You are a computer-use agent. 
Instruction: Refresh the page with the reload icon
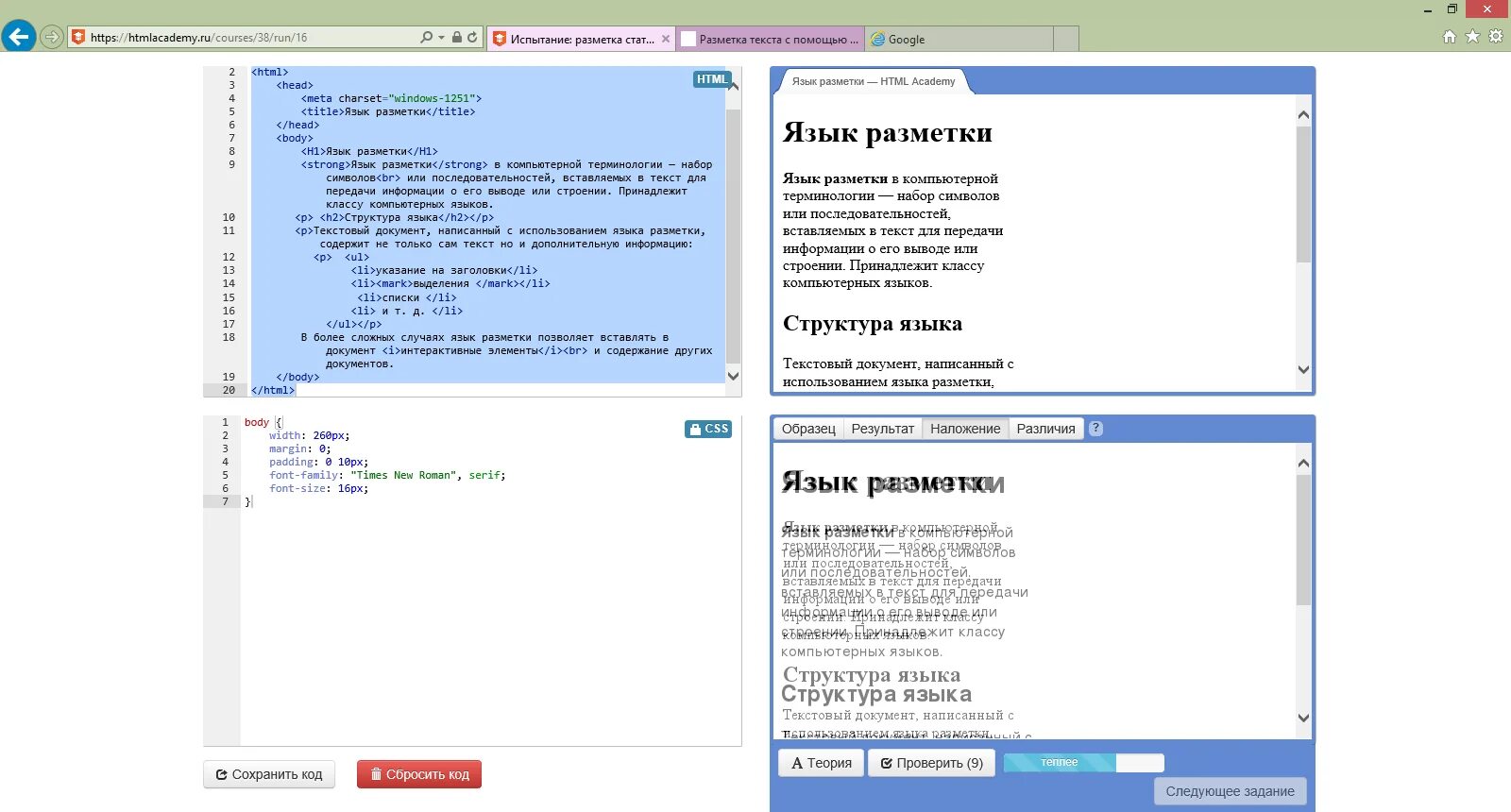coord(472,38)
